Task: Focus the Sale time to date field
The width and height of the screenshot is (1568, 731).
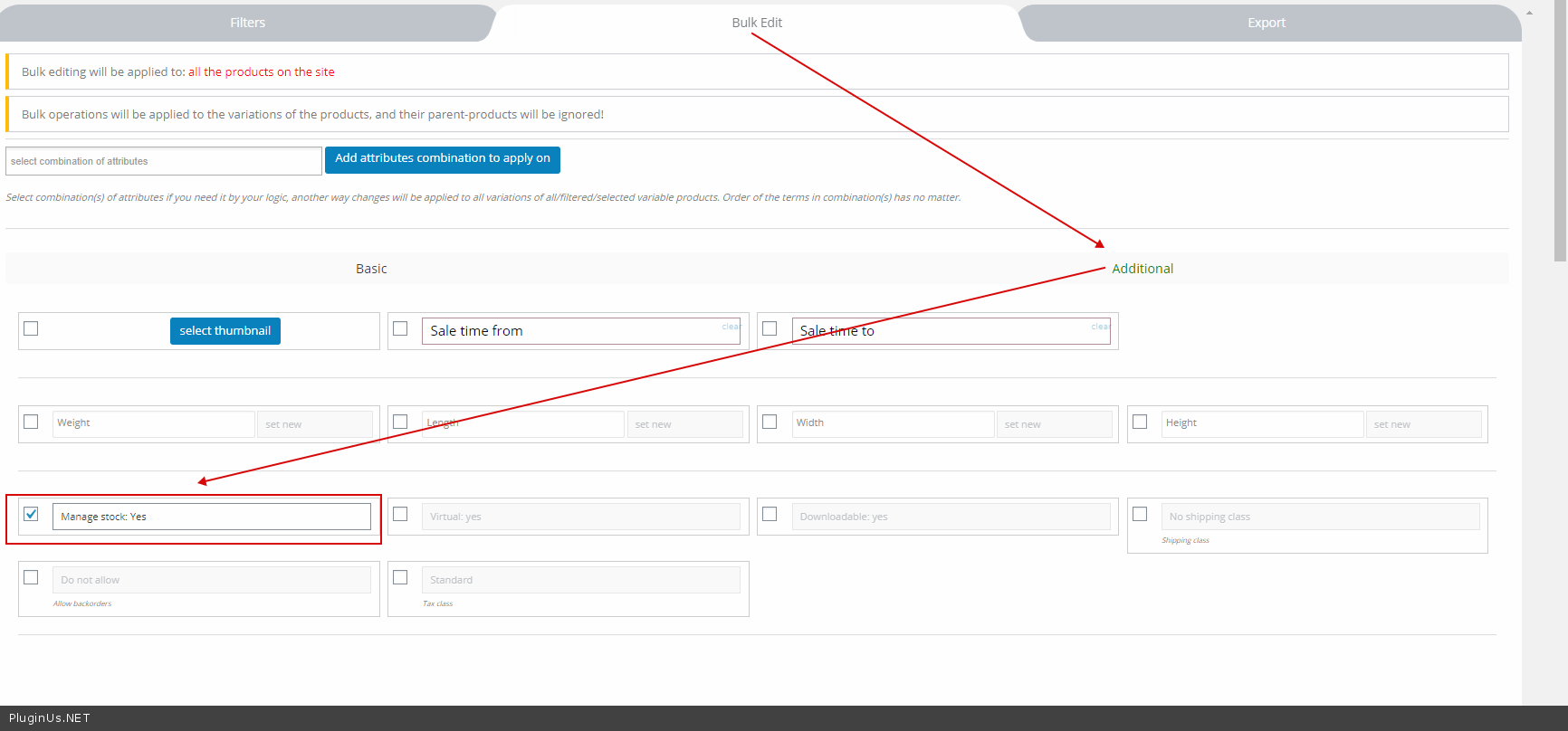Action: 942,331
